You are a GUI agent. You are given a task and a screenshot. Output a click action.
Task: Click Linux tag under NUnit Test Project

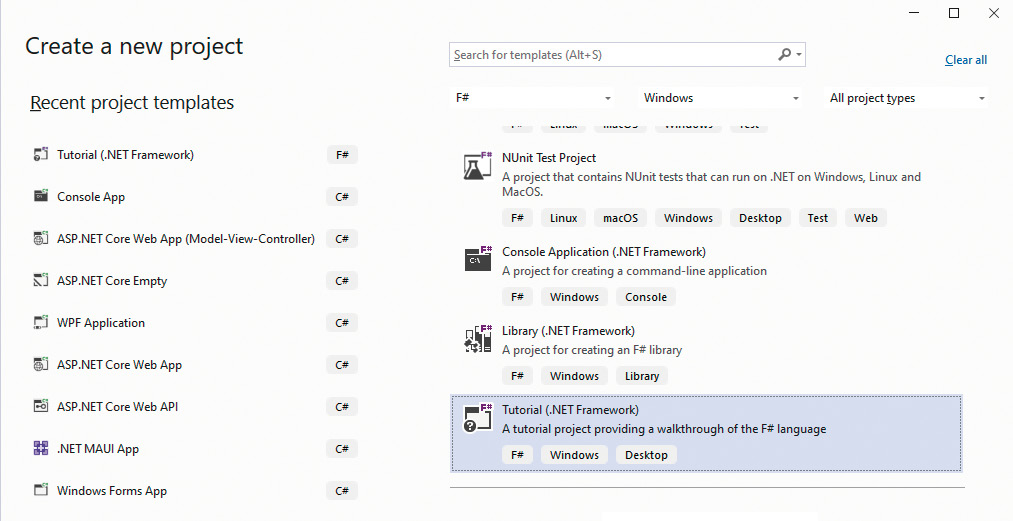(x=563, y=218)
